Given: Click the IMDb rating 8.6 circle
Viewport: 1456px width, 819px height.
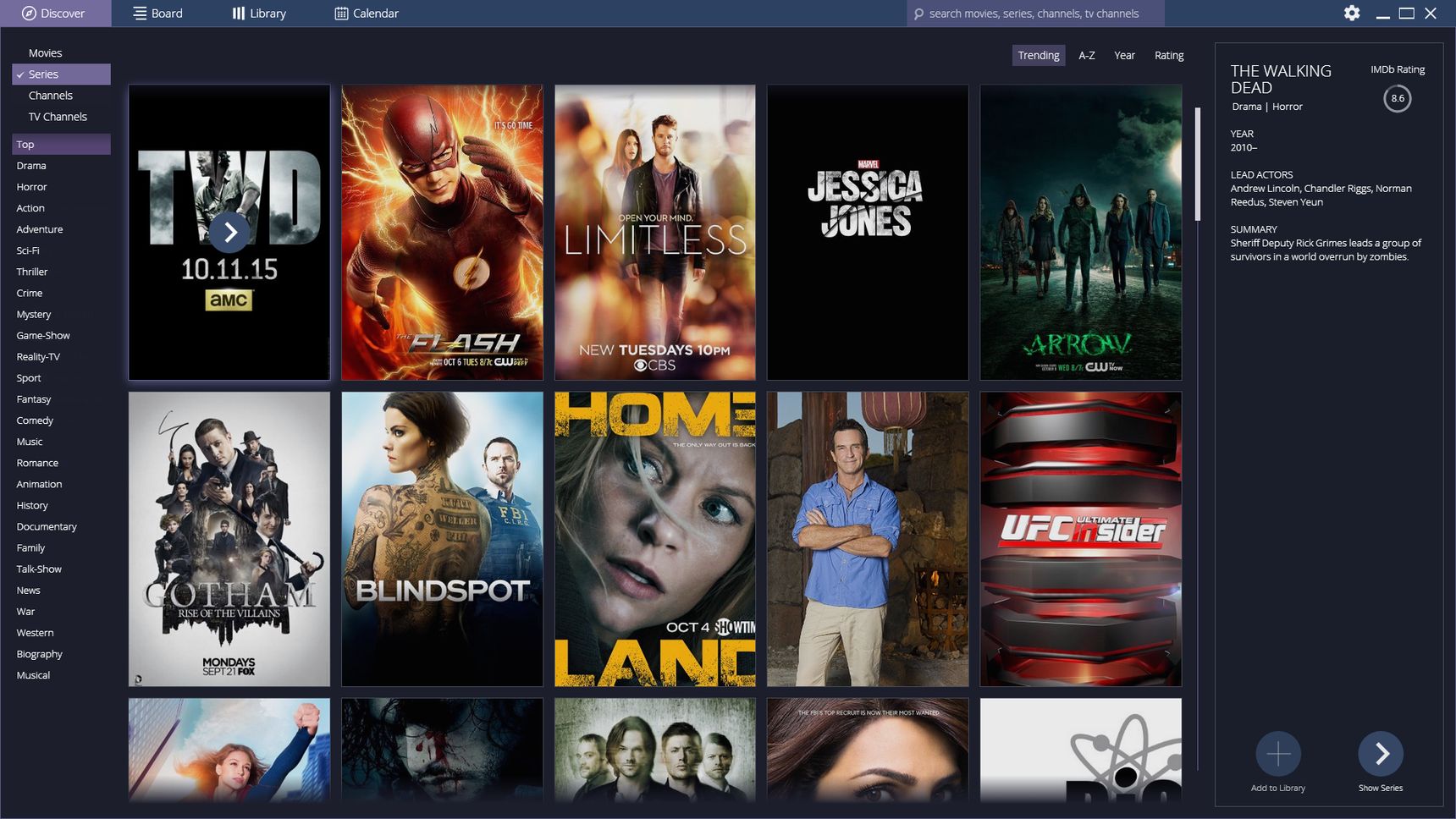Looking at the screenshot, I should click(1398, 98).
